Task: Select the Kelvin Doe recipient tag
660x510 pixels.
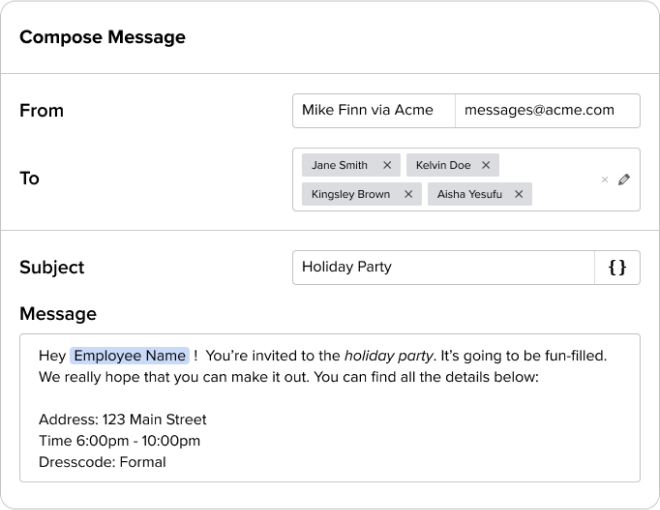Action: tap(443, 165)
